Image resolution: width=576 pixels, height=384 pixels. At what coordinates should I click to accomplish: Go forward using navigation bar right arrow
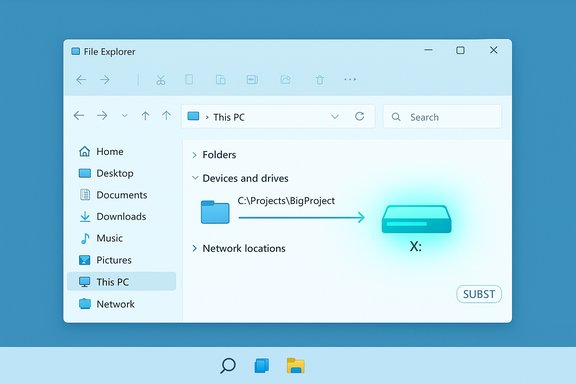click(102, 116)
